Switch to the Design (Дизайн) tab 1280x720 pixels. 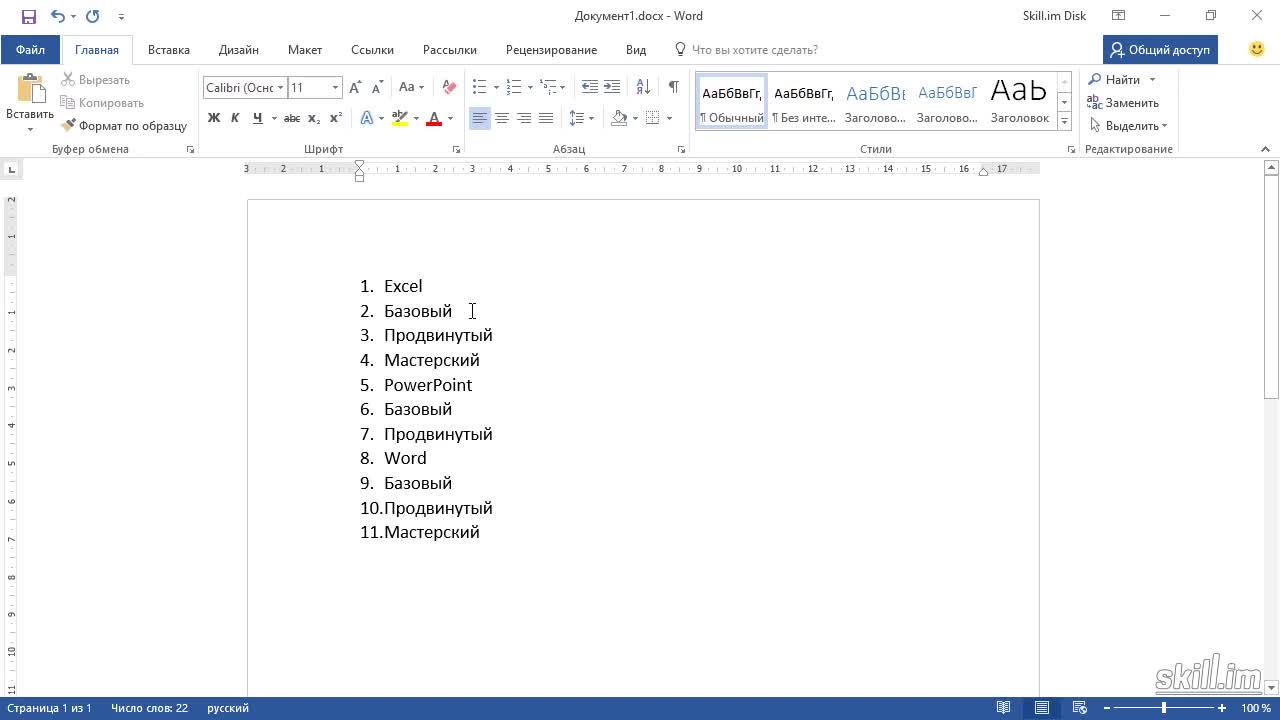click(239, 50)
